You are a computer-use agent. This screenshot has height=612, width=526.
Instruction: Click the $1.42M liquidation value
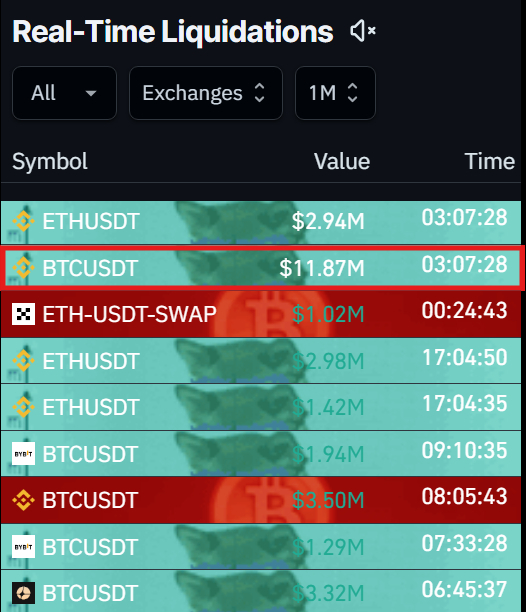[328, 407]
